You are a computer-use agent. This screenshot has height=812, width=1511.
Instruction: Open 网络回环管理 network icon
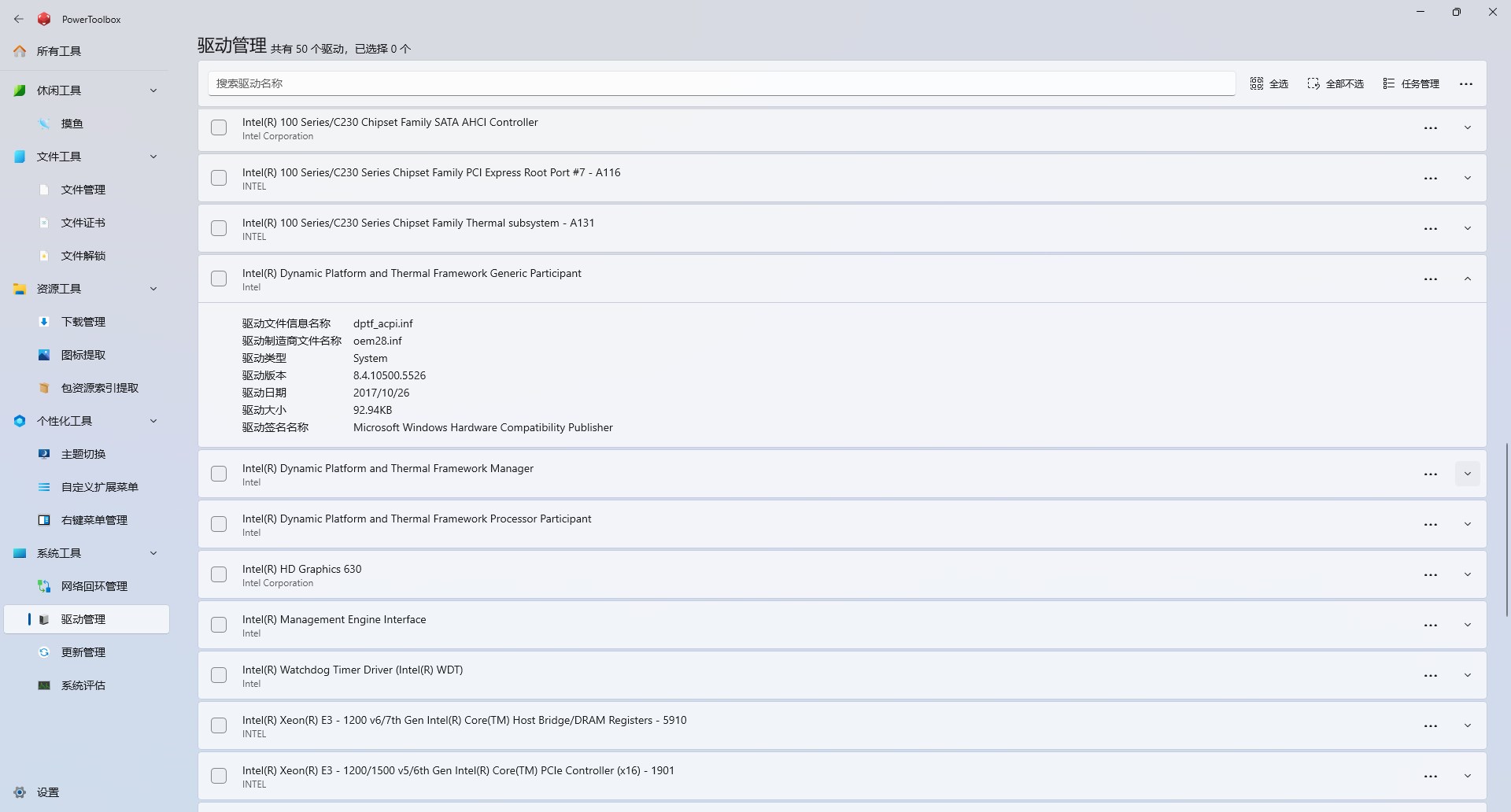[x=44, y=586]
